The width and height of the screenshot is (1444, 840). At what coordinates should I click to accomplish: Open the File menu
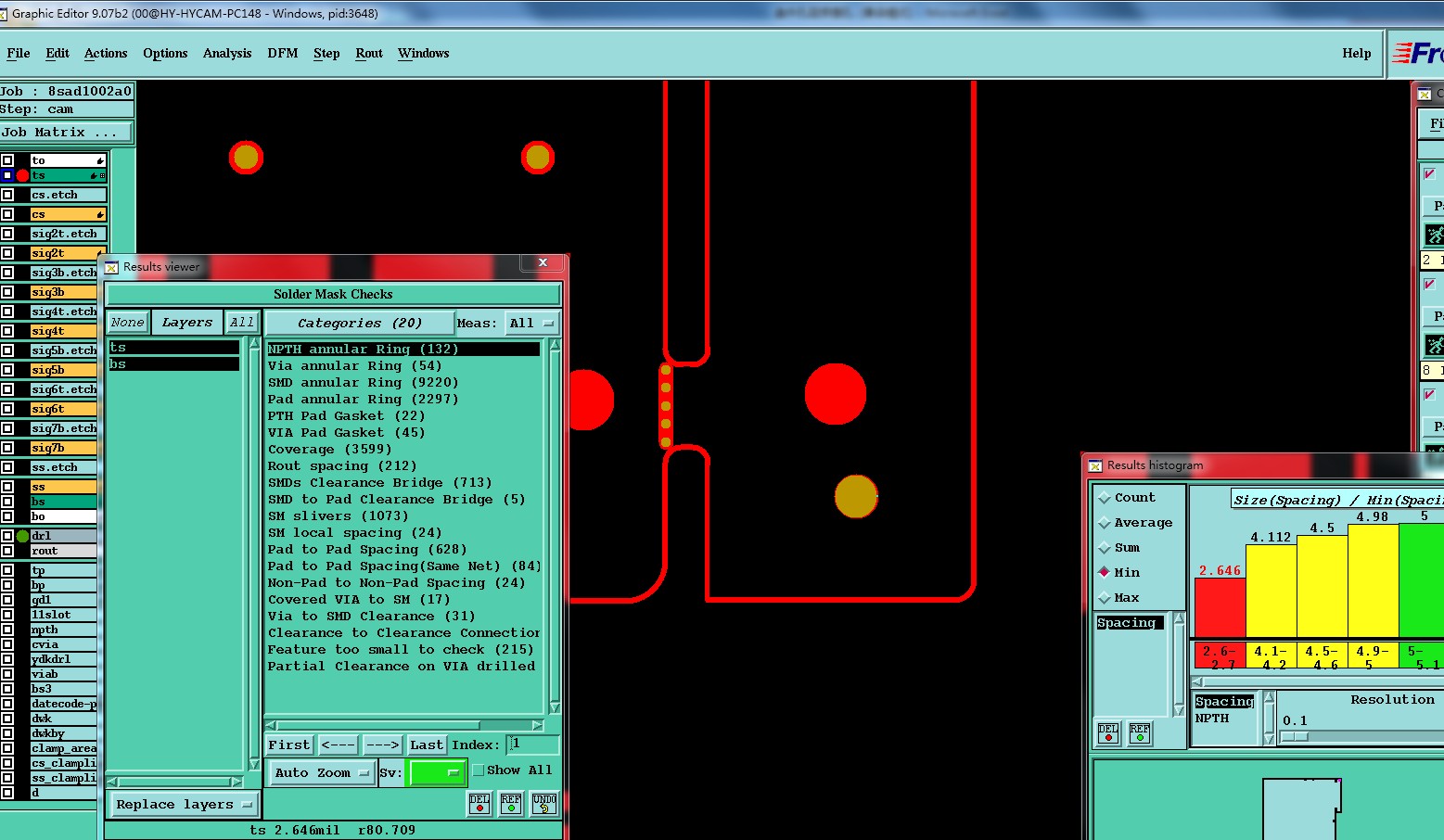pos(19,54)
